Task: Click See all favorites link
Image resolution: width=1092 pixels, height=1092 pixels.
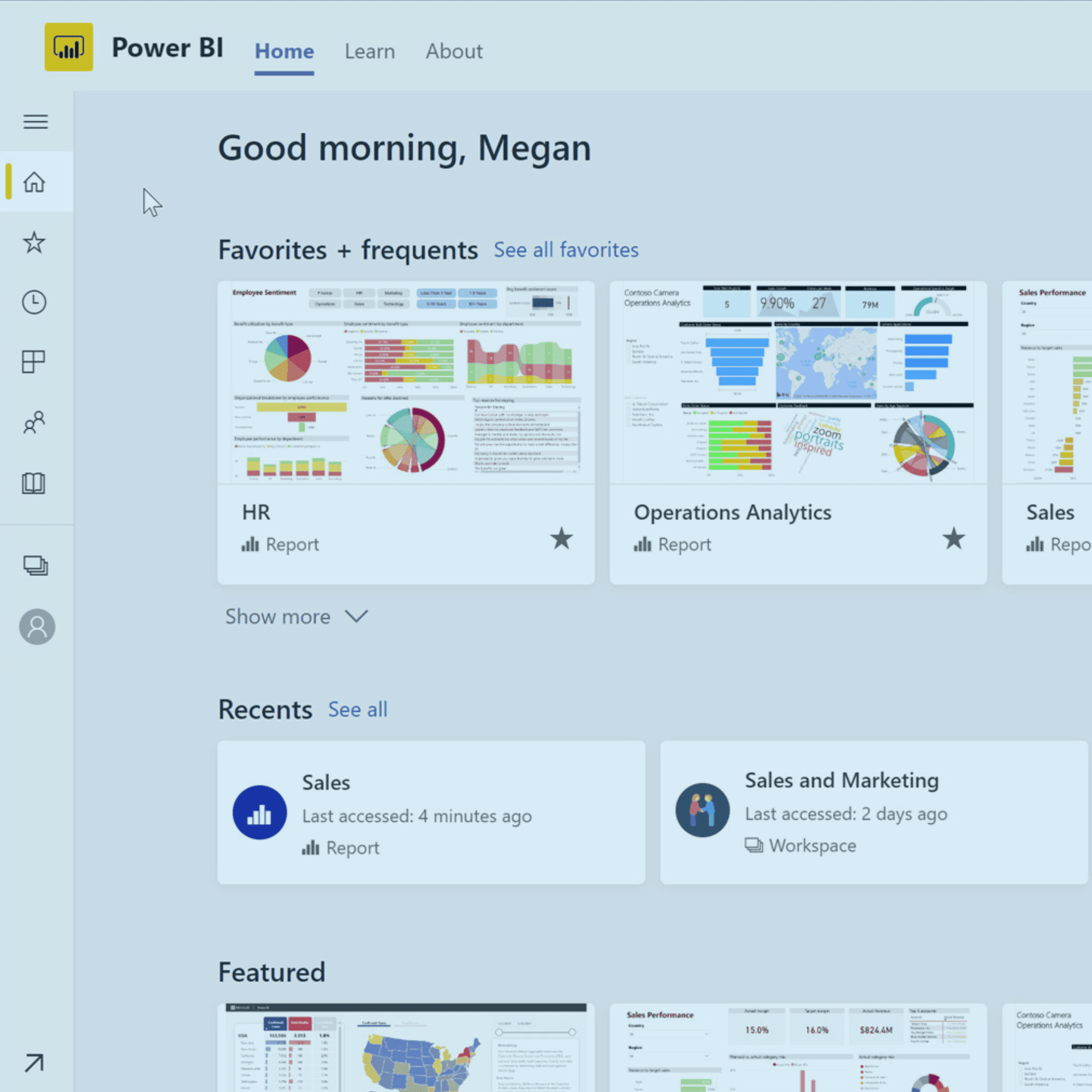Action: 566,250
